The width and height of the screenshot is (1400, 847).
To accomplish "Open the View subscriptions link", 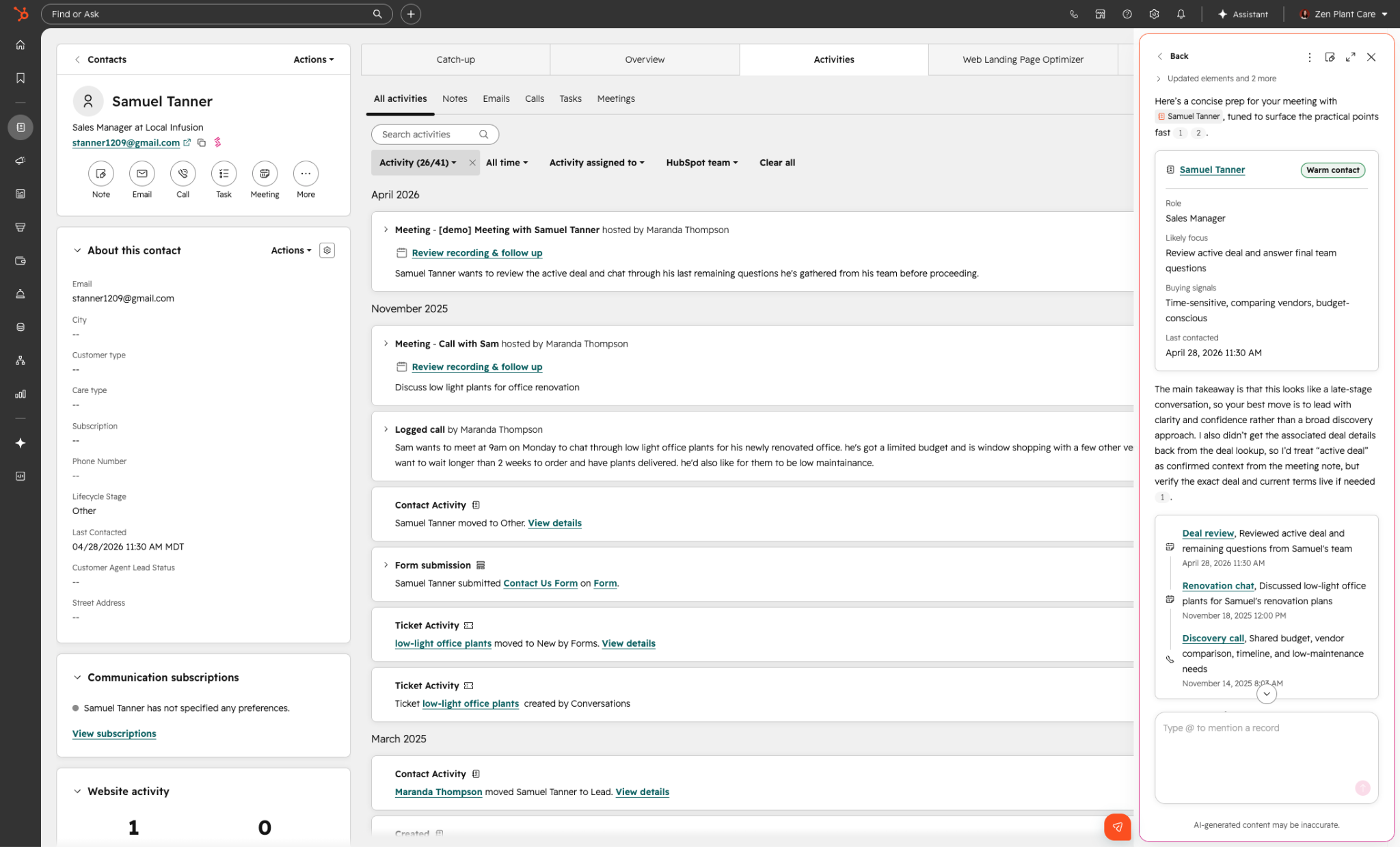I will click(114, 734).
